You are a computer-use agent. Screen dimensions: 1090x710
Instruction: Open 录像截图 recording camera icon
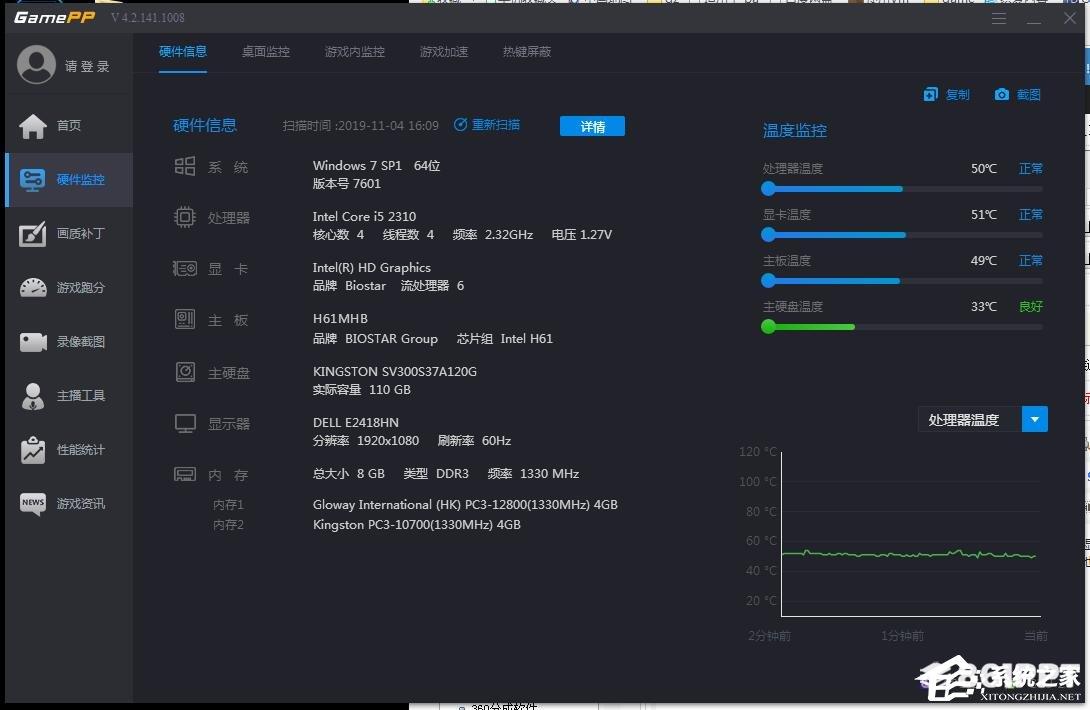[33, 341]
